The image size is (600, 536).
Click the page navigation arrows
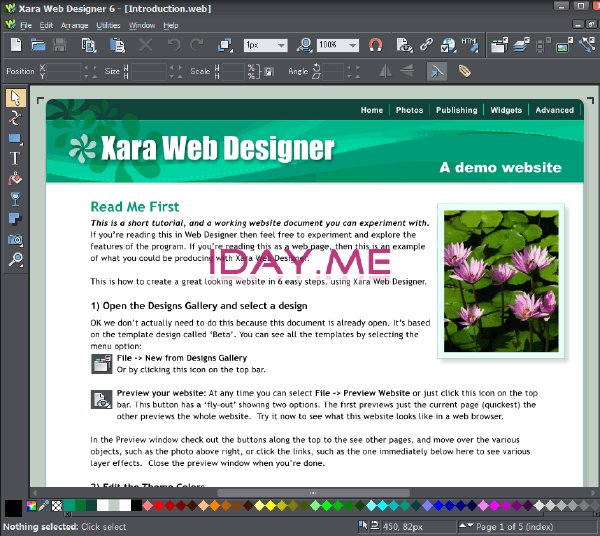466,526
